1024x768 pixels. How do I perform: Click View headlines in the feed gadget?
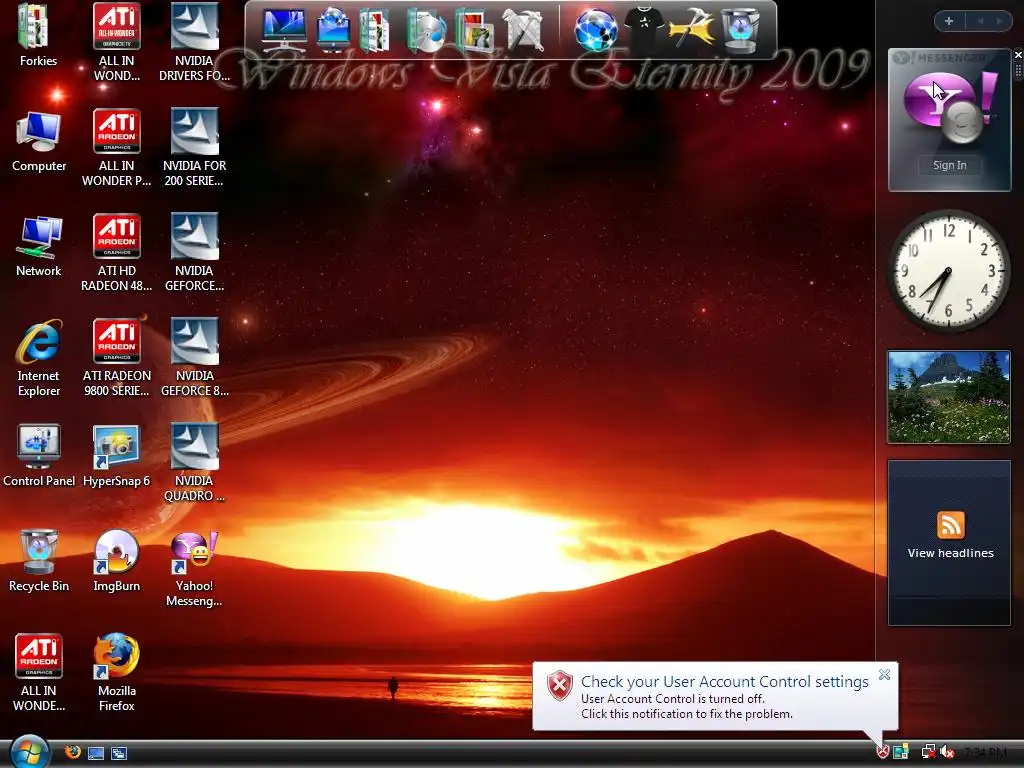pos(950,553)
